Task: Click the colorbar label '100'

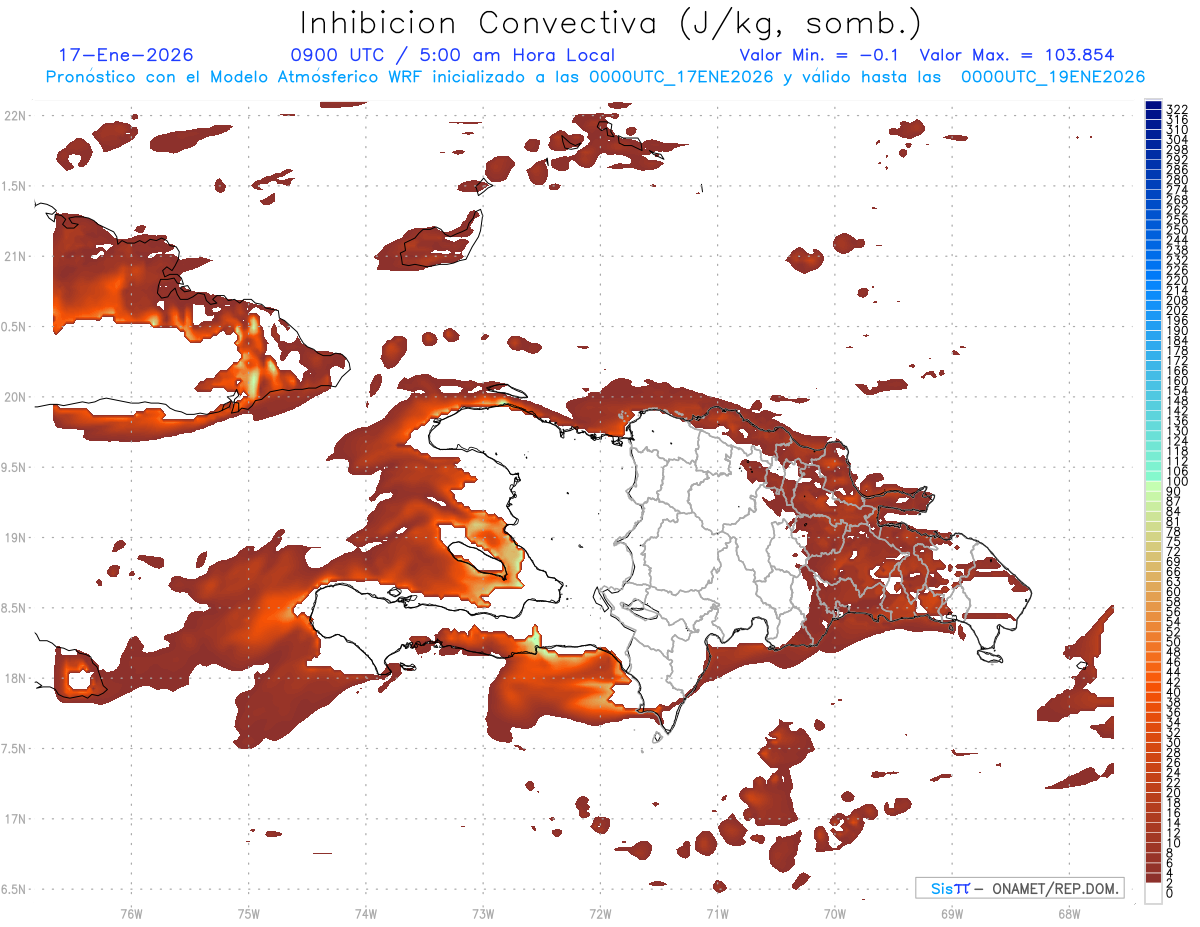Action: tap(1176, 482)
